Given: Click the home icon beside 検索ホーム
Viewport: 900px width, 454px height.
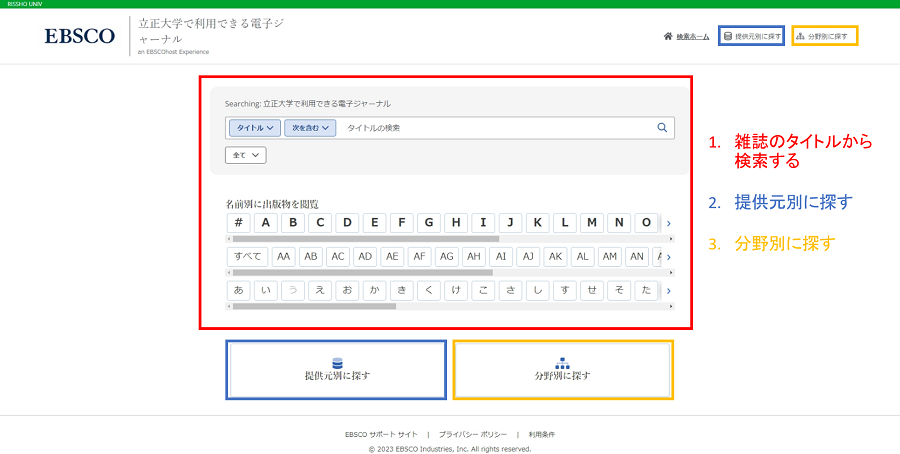Looking at the screenshot, I should click(668, 36).
